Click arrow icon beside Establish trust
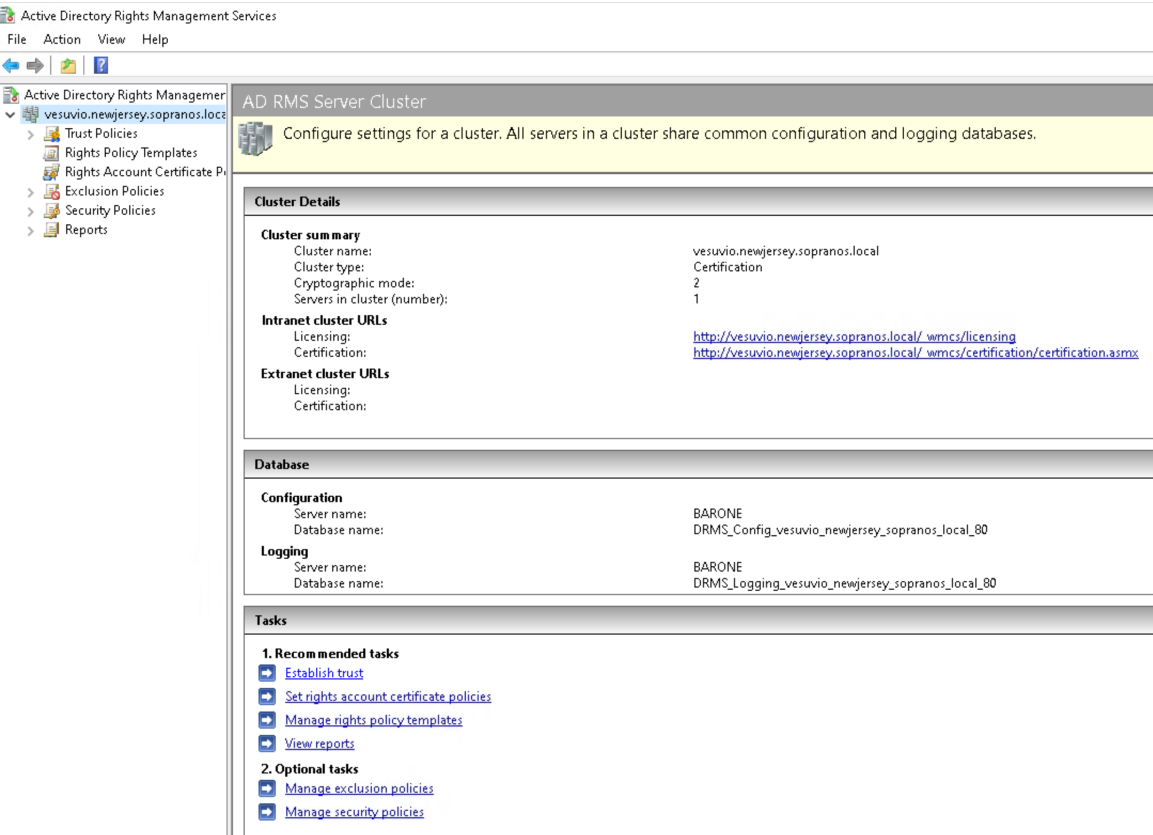1153x835 pixels. coord(267,673)
